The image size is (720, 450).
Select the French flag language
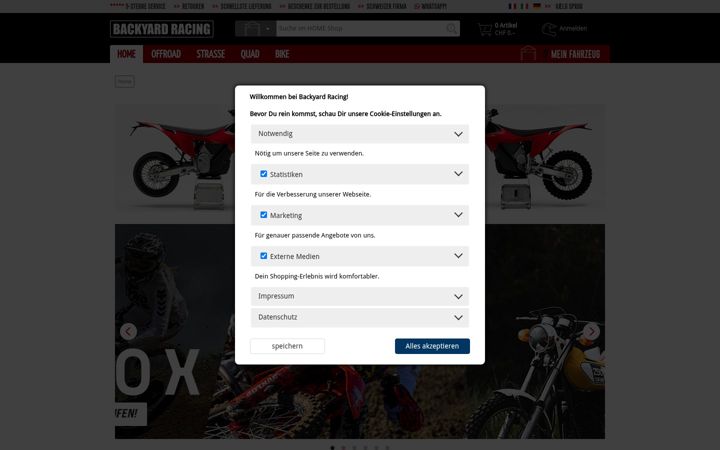tap(512, 6)
